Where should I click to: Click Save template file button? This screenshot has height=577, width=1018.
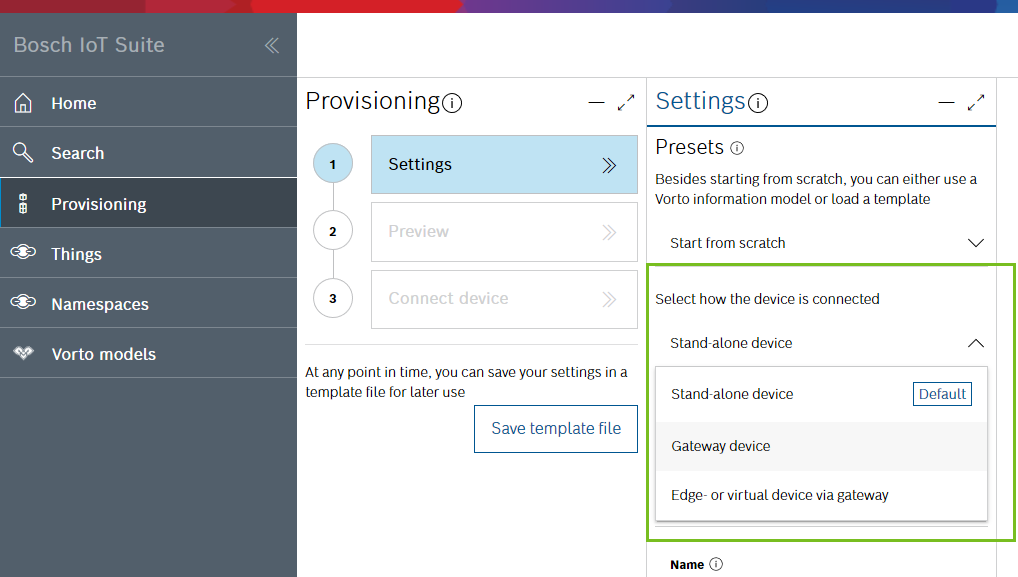(556, 428)
